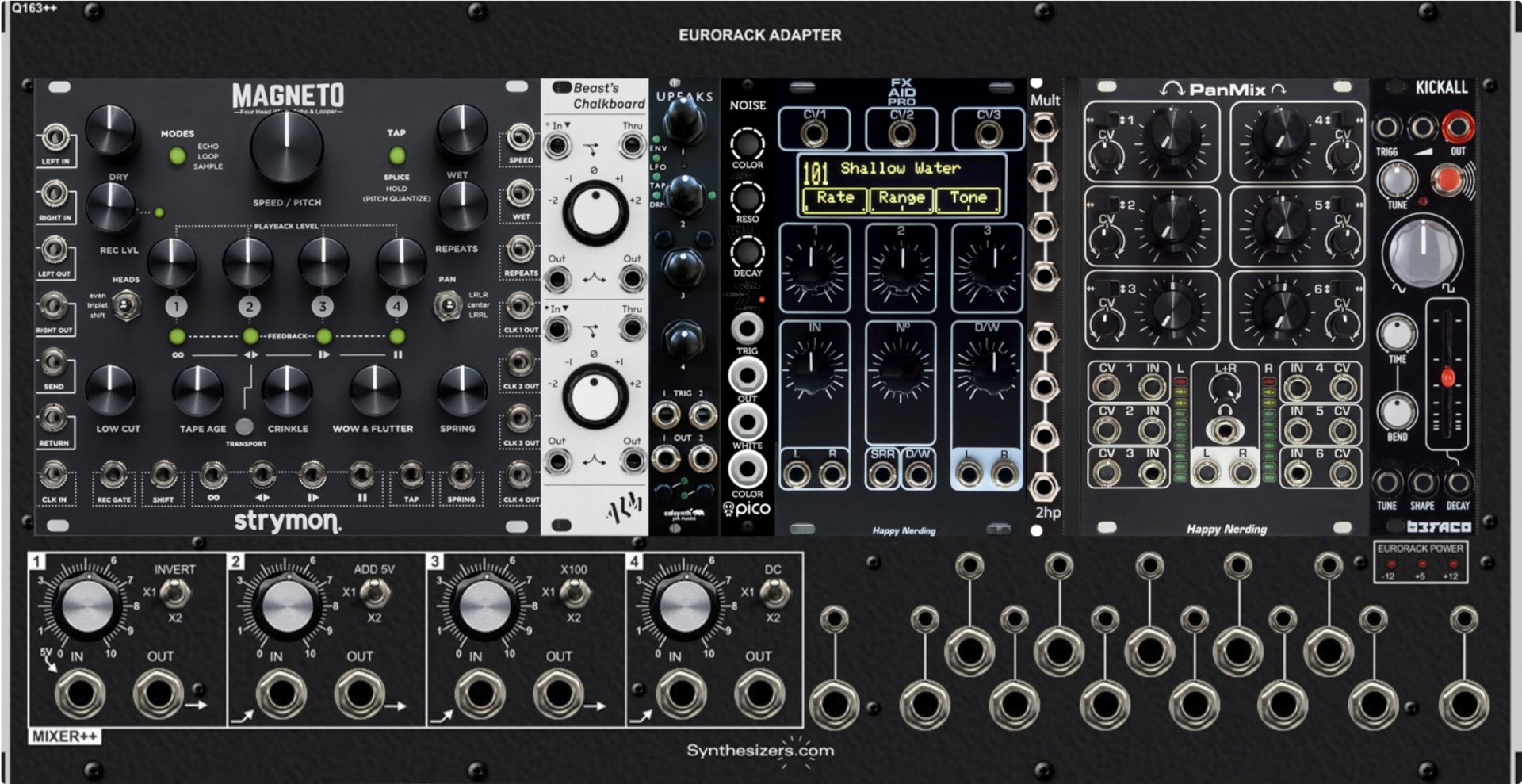1522x784 pixels.
Task: Click the upper Thru jack on Beast's Chalkboard
Action: pos(632,146)
